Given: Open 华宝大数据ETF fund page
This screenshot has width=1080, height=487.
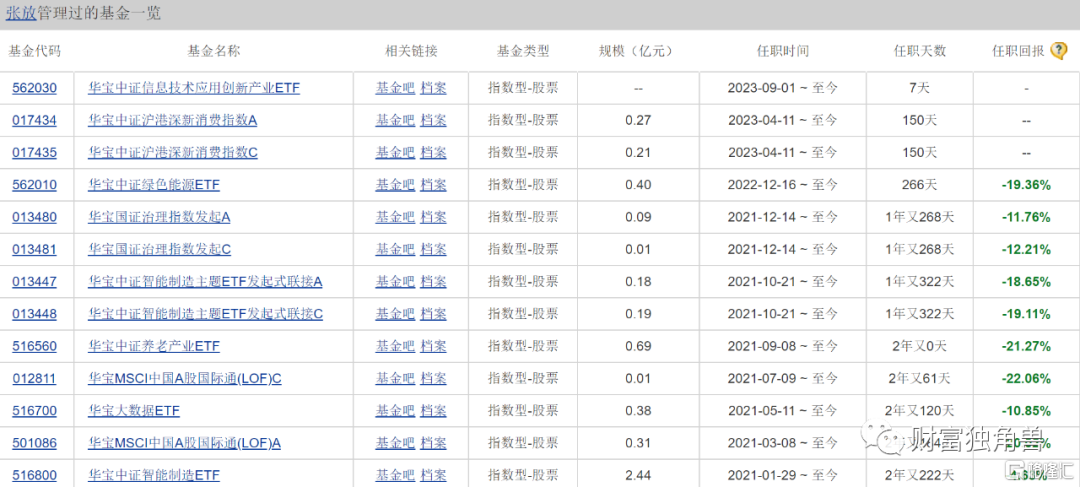Looking at the screenshot, I should pyautogui.click(x=134, y=411).
